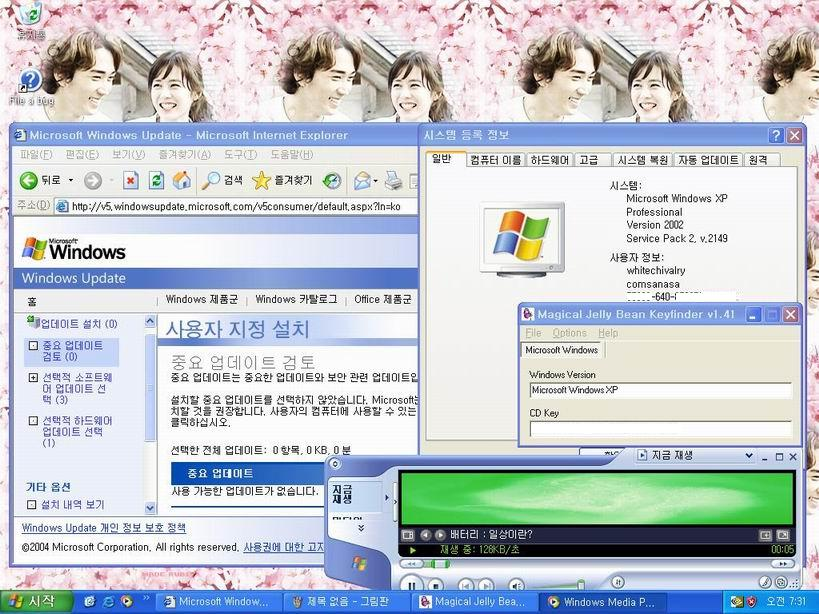Viewport: 819px width, 614px height.
Task: Click the security shield system tray icon
Action: point(752,601)
